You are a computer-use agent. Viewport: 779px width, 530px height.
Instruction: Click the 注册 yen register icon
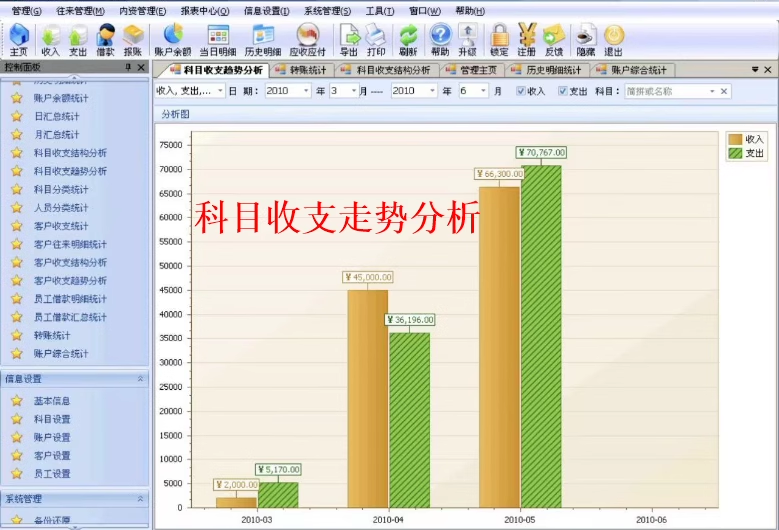coord(527,39)
